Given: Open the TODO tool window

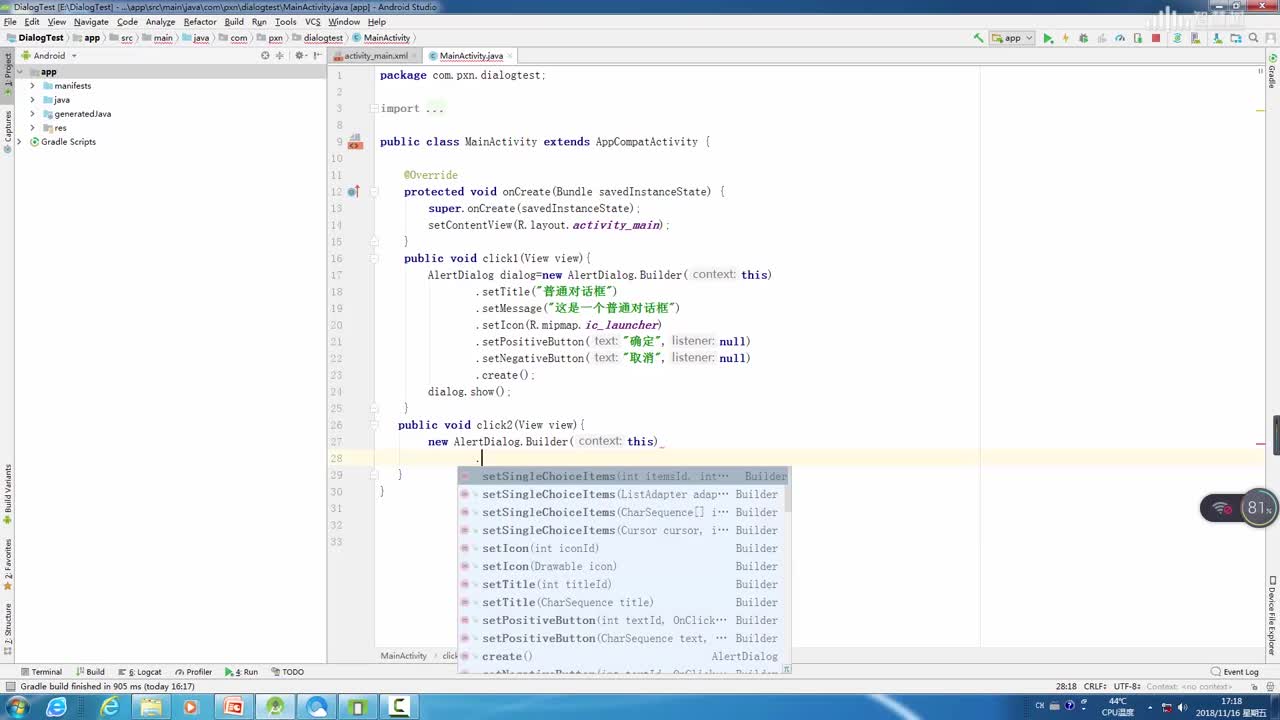Looking at the screenshot, I should [x=287, y=672].
